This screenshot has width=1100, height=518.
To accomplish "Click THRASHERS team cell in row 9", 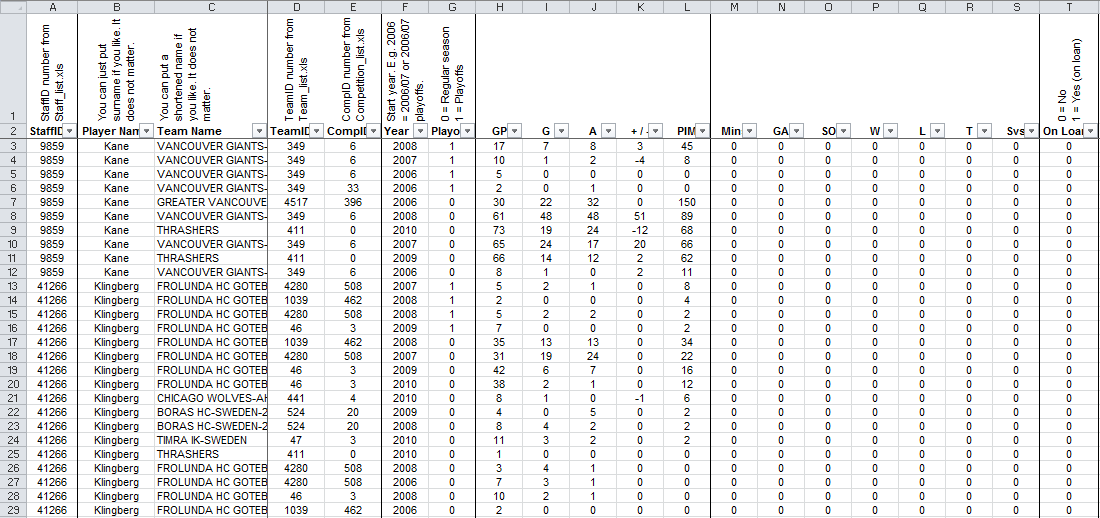I will tap(210, 230).
